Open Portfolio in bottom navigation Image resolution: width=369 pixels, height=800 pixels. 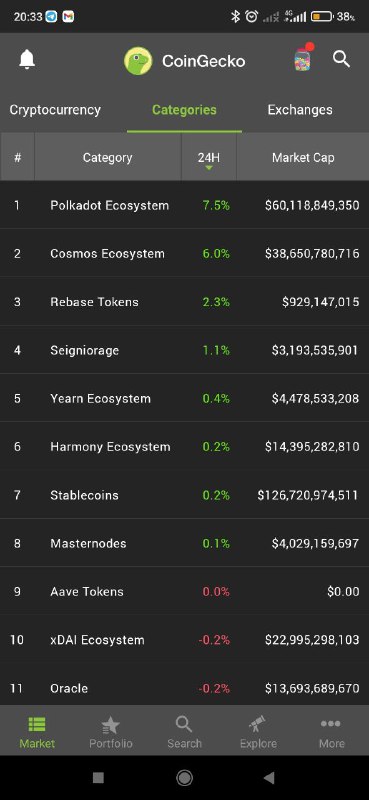click(x=111, y=733)
